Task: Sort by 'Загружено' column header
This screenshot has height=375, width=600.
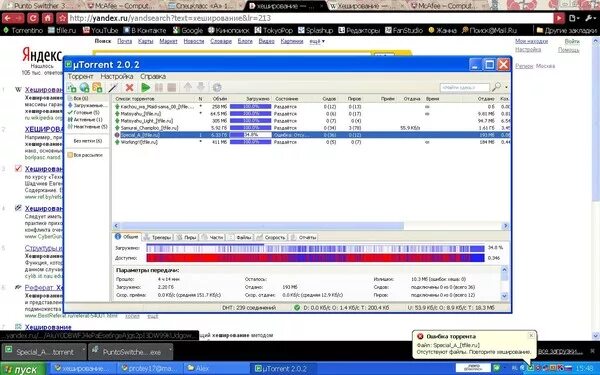Action: click(x=250, y=99)
